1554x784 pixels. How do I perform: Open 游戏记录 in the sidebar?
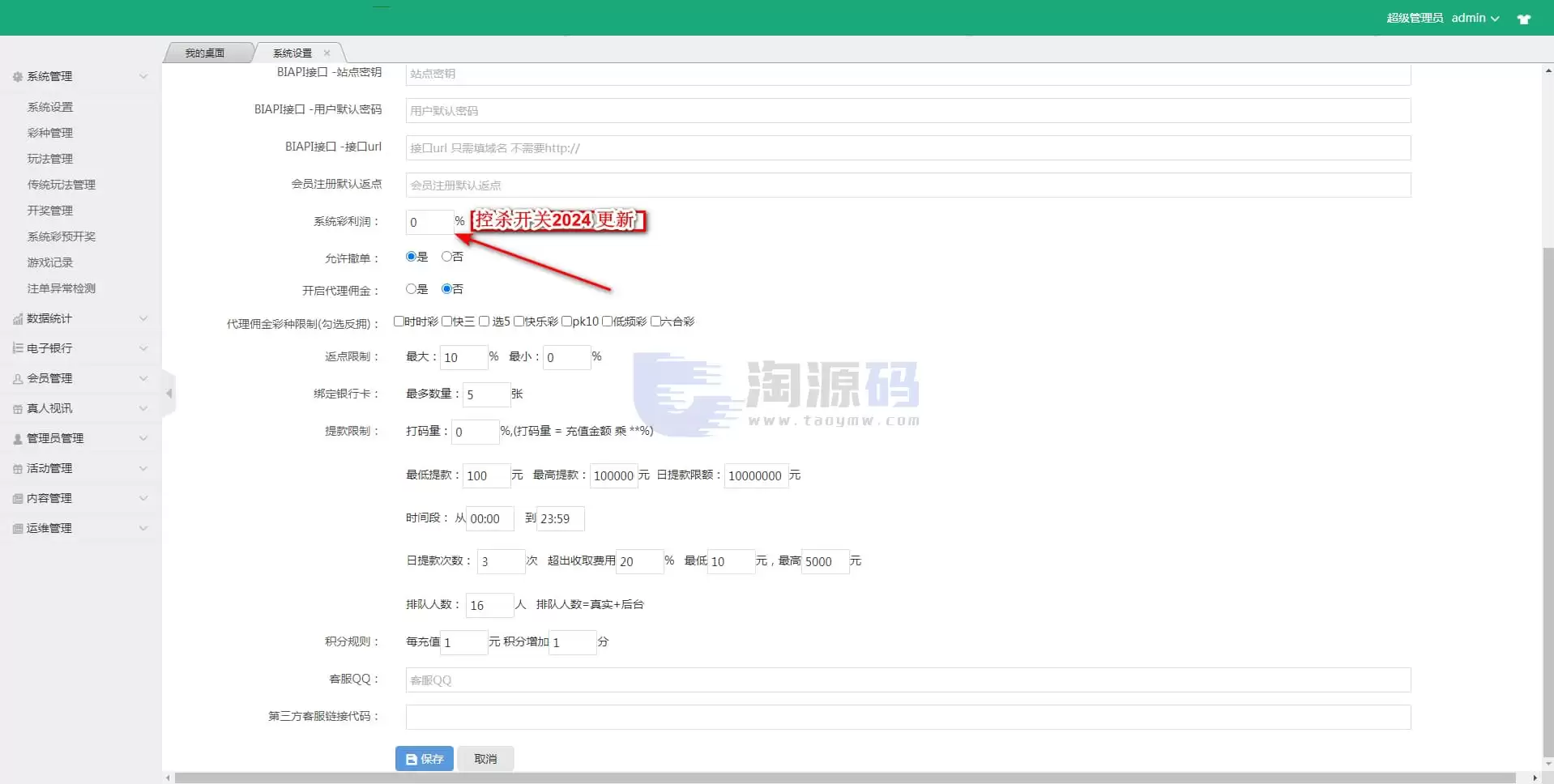pos(50,262)
